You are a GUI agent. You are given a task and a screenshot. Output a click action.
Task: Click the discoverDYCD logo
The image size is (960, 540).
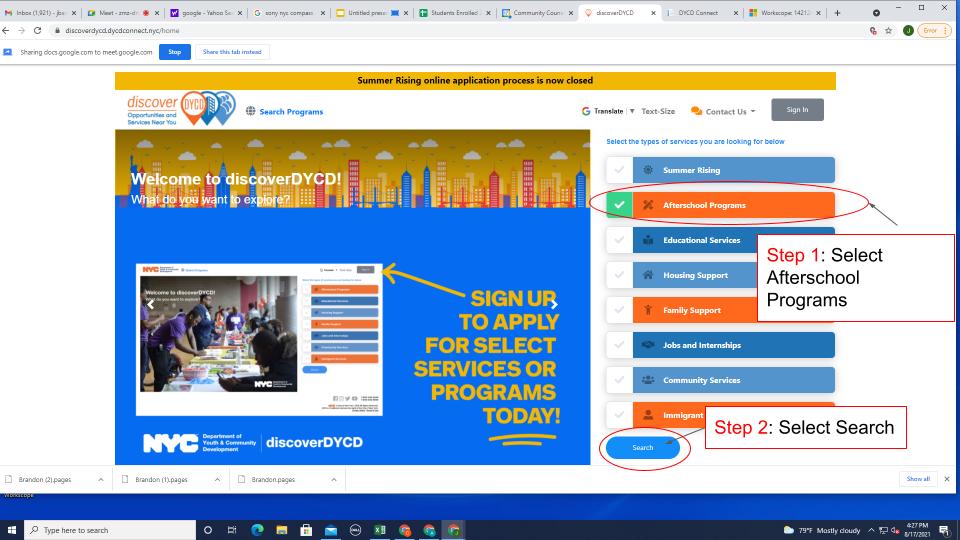coord(181,108)
